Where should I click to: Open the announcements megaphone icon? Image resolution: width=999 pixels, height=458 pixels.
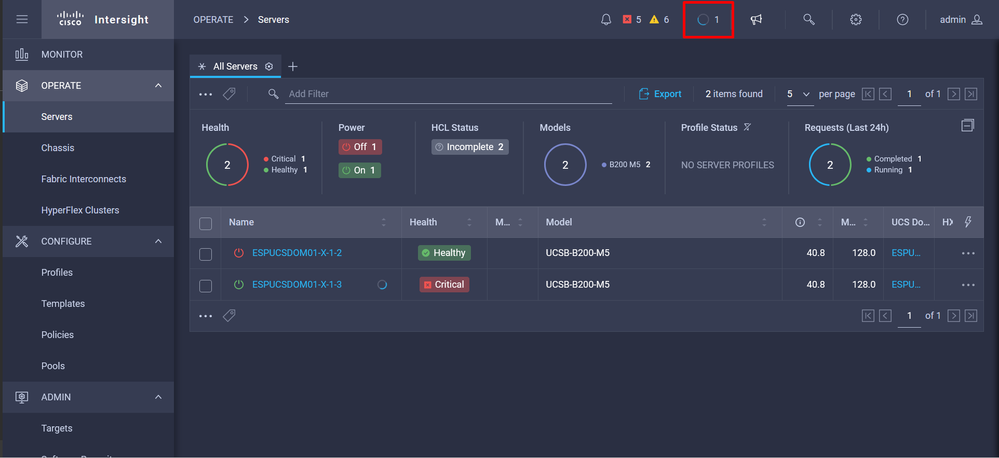(x=756, y=20)
